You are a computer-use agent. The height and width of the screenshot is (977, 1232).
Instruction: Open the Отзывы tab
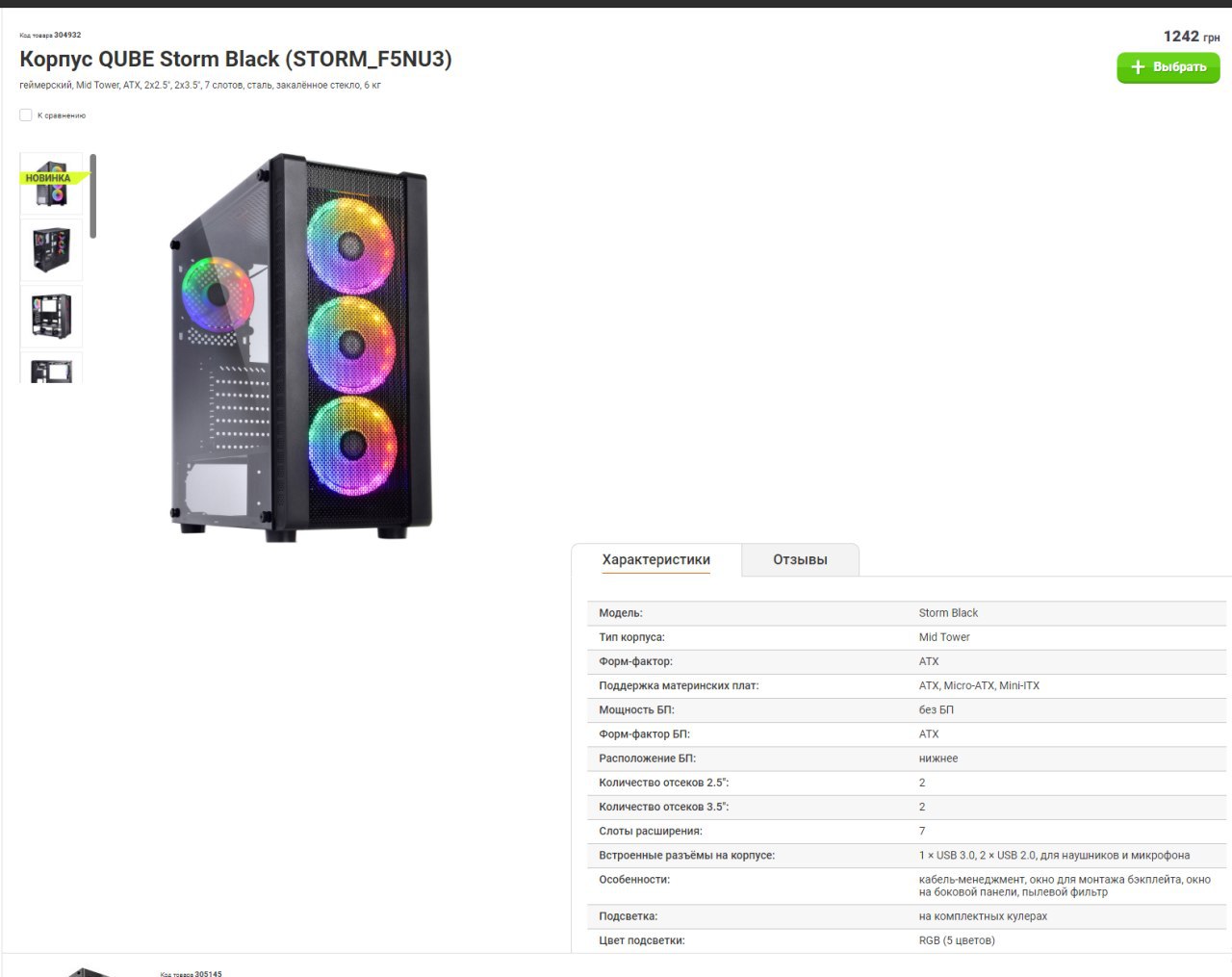[x=800, y=560]
